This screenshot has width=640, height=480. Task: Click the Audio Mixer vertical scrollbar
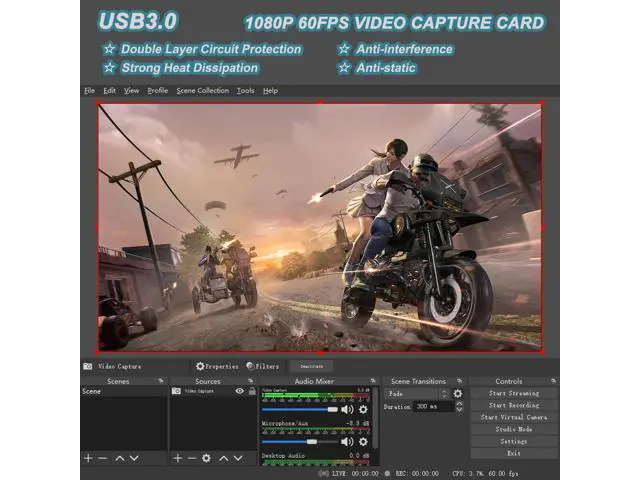[375, 418]
